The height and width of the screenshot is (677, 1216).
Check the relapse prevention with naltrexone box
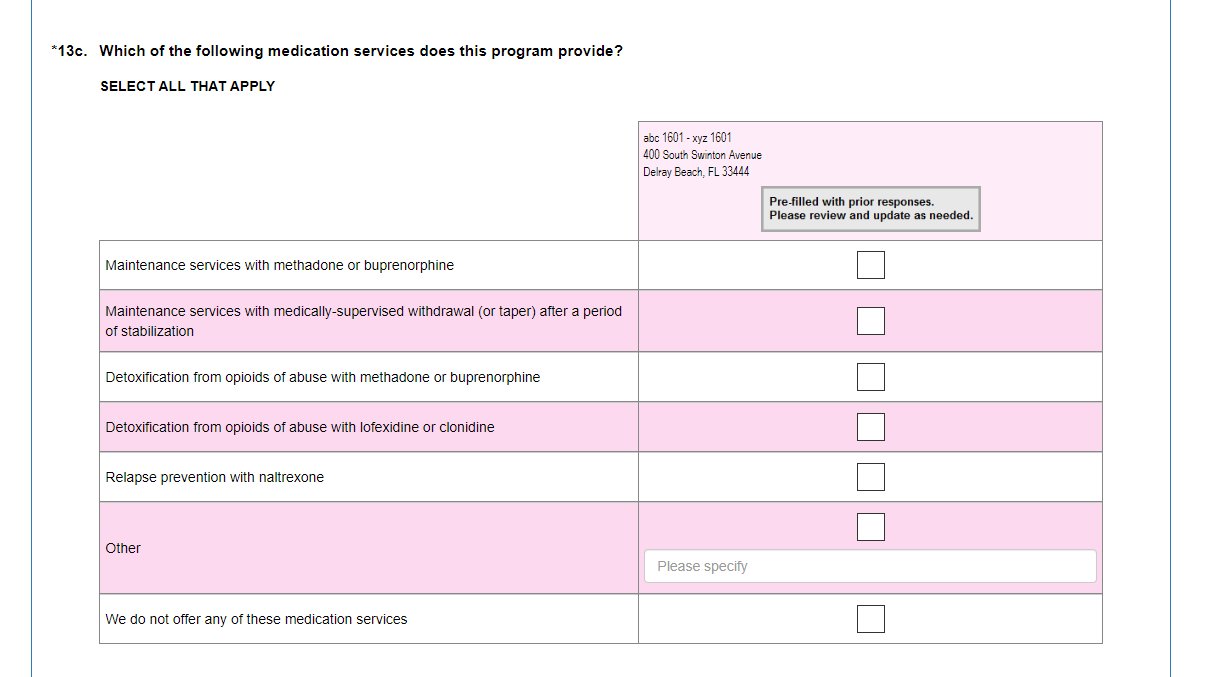870,477
